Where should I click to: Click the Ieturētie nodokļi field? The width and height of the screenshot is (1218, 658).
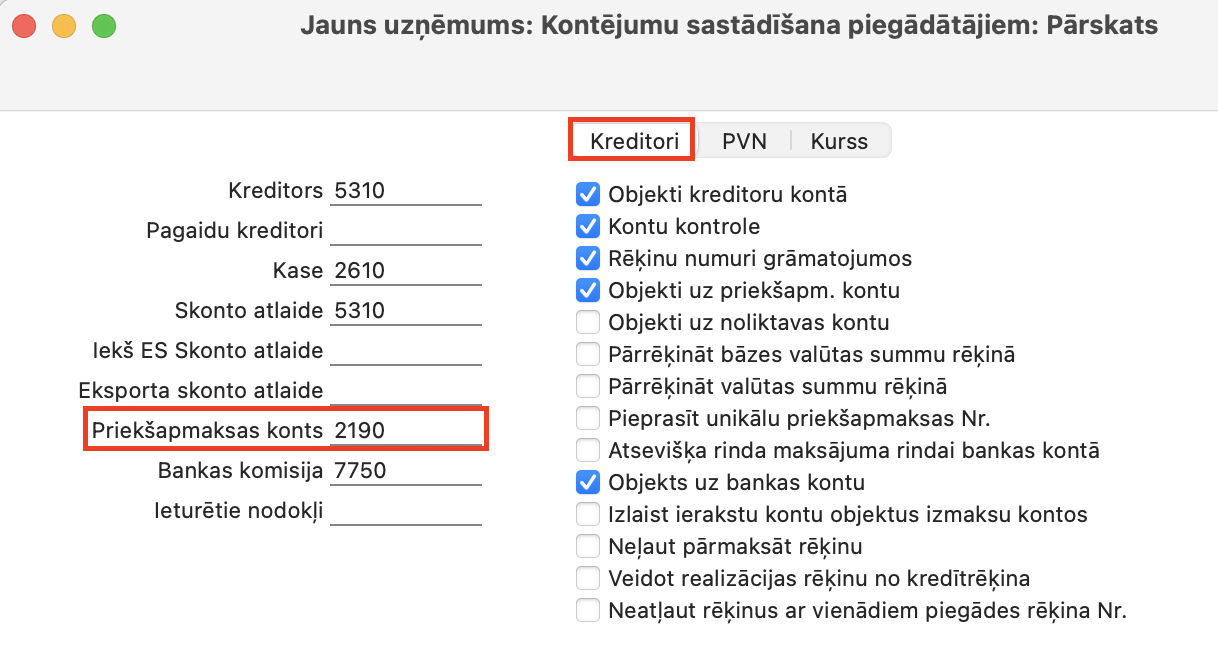[405, 512]
